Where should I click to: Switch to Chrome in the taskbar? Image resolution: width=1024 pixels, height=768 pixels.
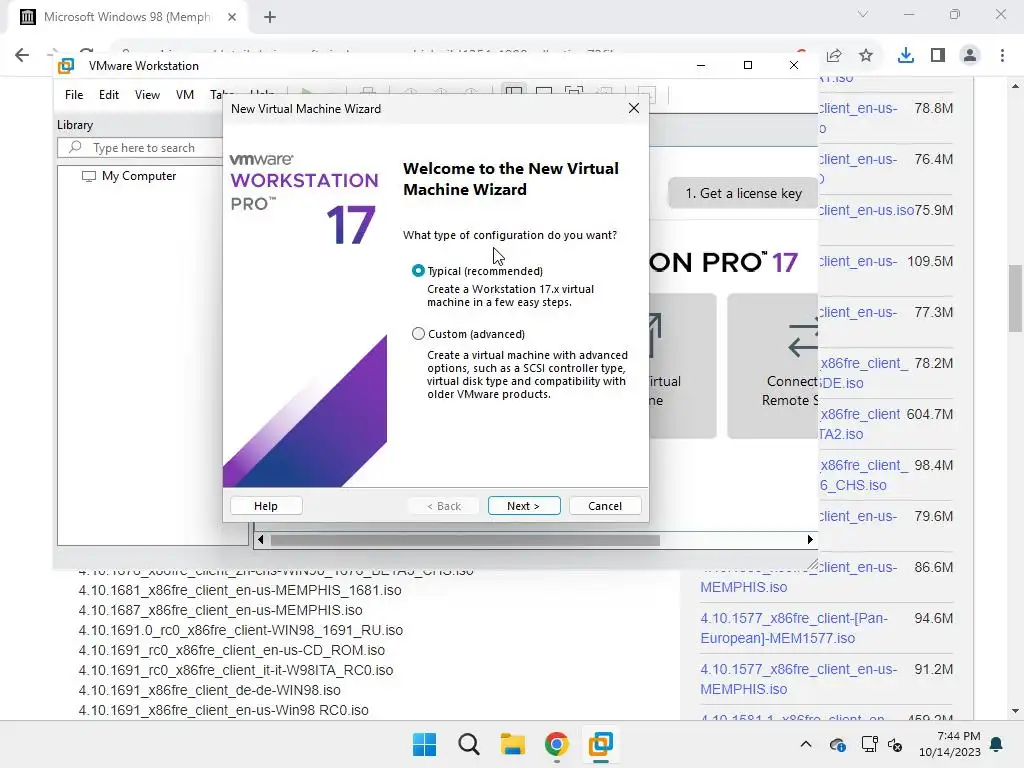pos(556,744)
